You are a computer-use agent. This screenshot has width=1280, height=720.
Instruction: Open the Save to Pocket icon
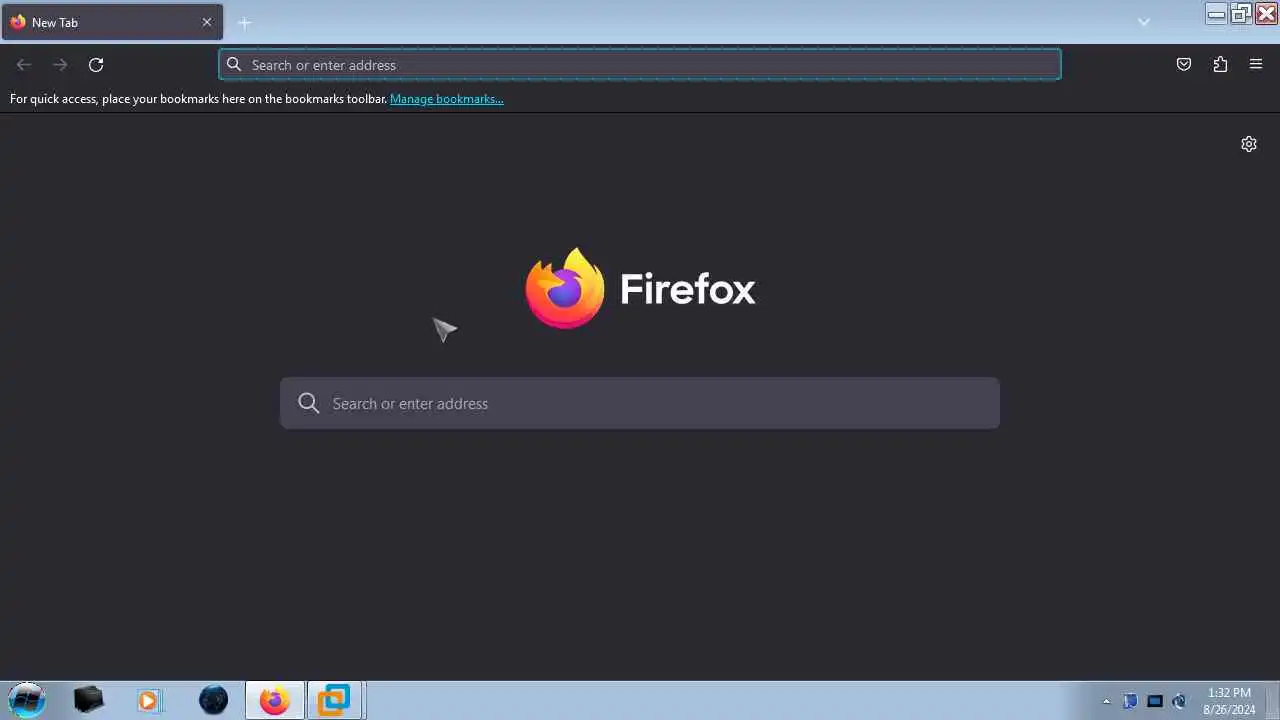[1184, 65]
